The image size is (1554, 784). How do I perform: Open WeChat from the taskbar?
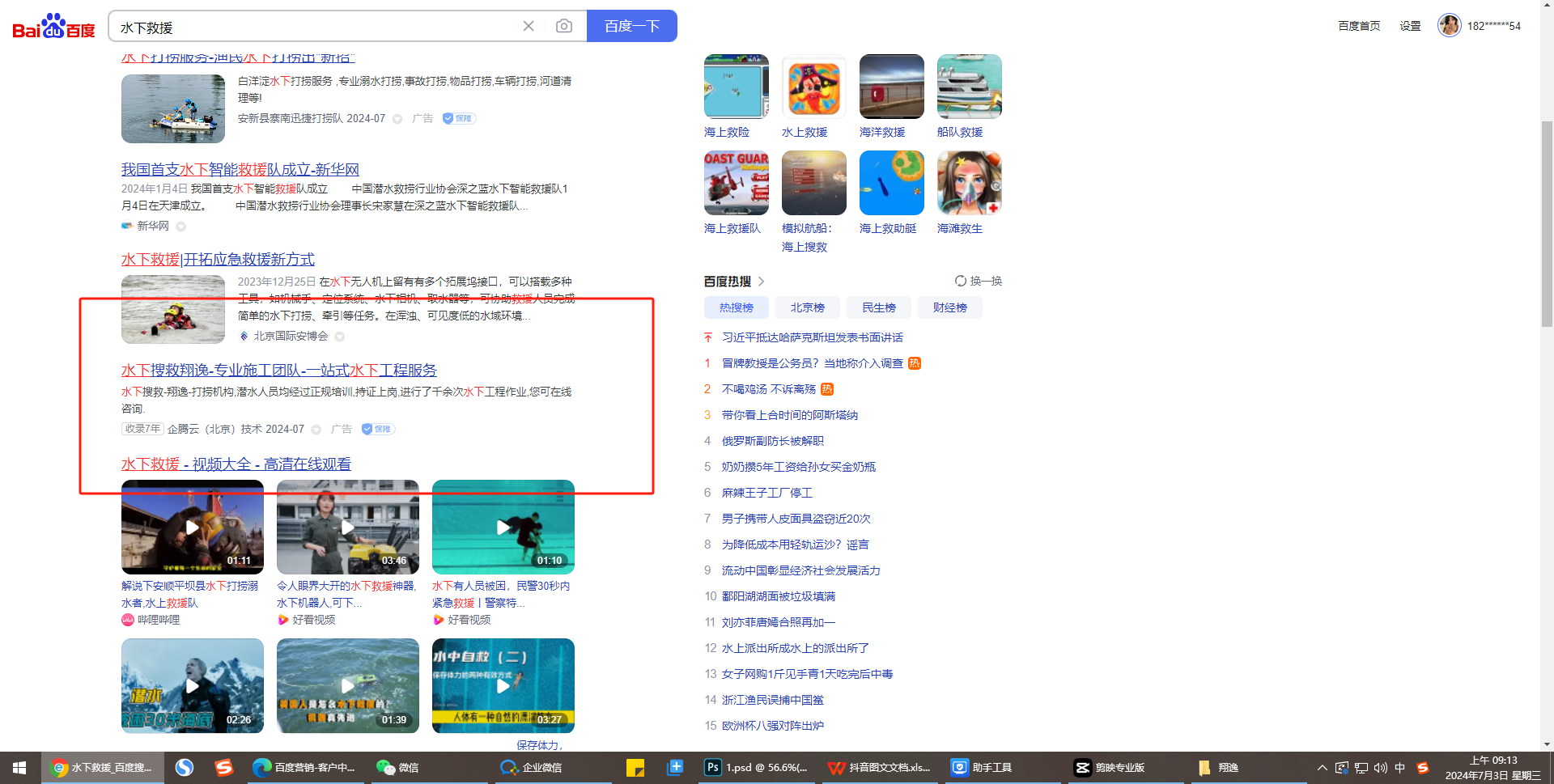point(397,767)
